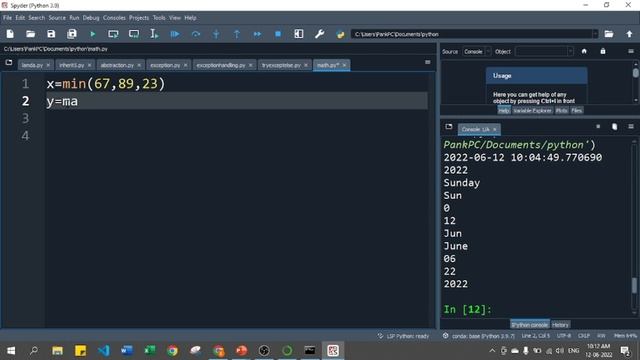Image resolution: width=640 pixels, height=360 pixels.
Task: Run the file with green play button
Action: pyautogui.click(x=93, y=34)
